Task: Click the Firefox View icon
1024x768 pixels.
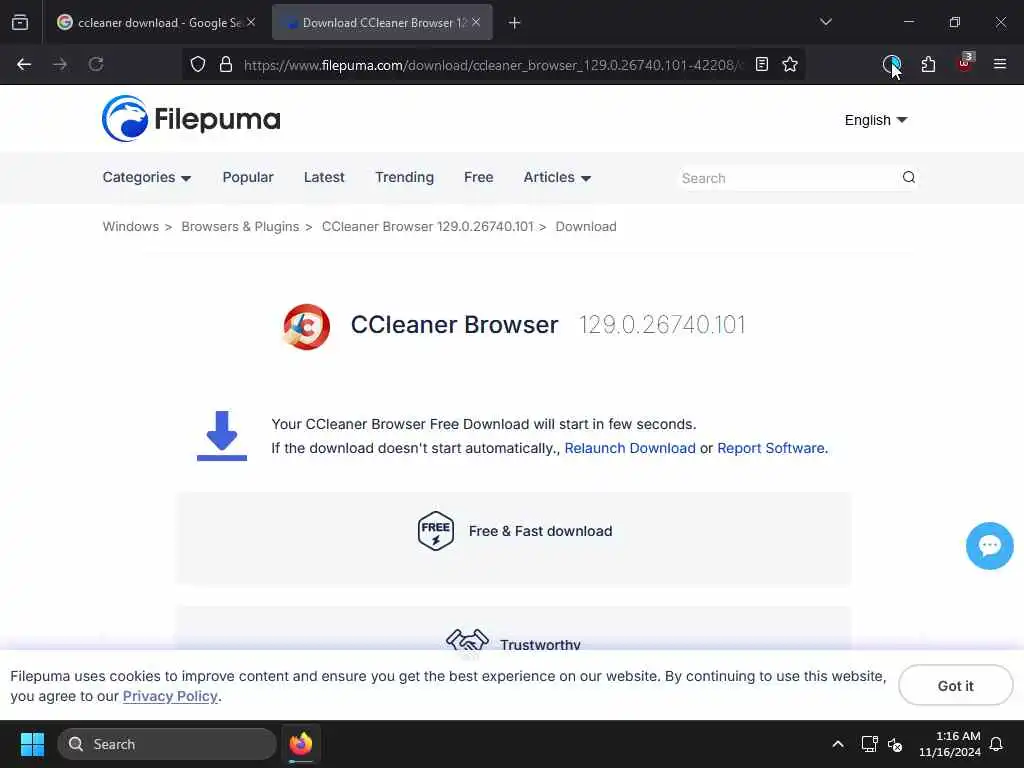Action: point(20,22)
